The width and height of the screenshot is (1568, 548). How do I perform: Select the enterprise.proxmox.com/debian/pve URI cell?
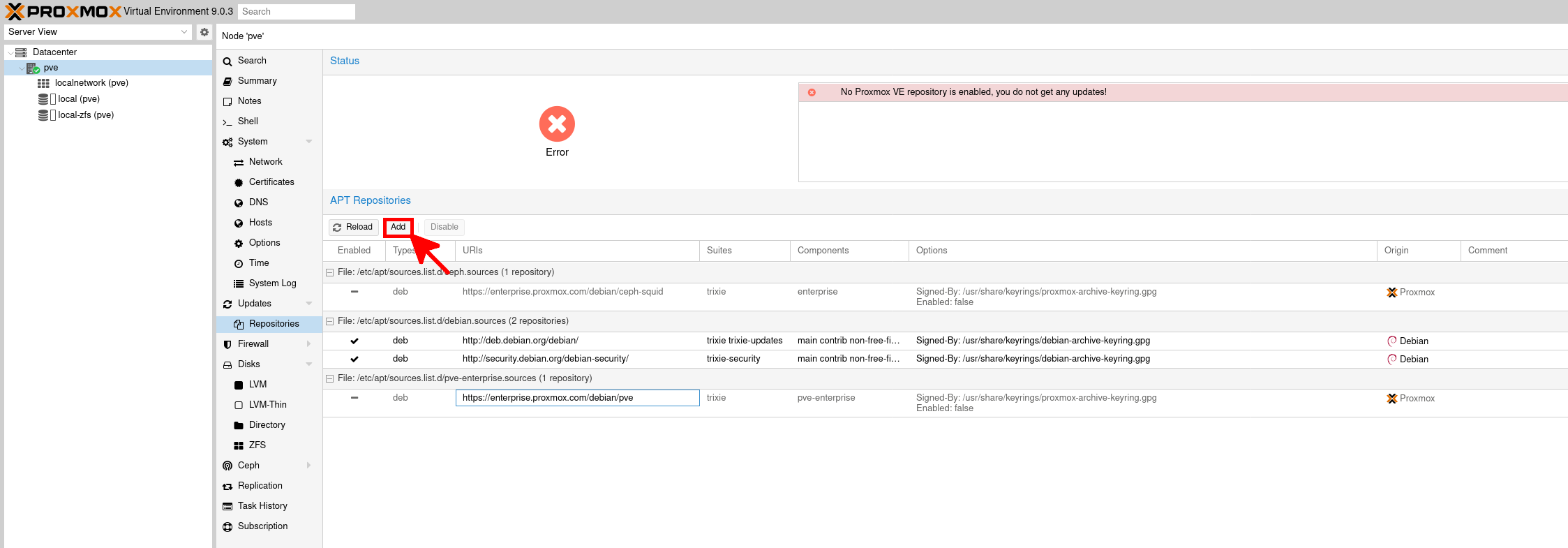pyautogui.click(x=578, y=398)
